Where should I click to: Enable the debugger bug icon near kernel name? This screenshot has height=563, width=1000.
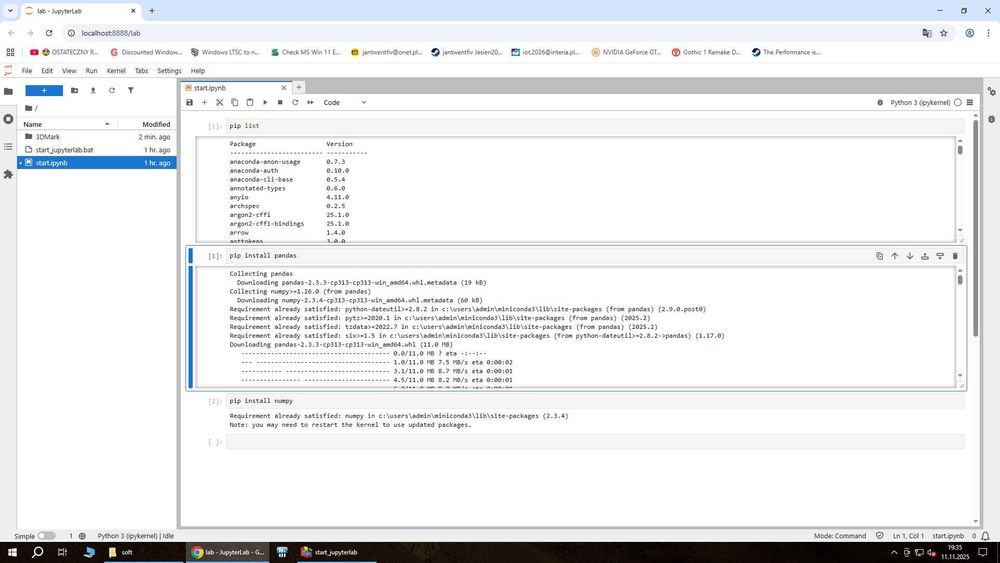coord(880,102)
